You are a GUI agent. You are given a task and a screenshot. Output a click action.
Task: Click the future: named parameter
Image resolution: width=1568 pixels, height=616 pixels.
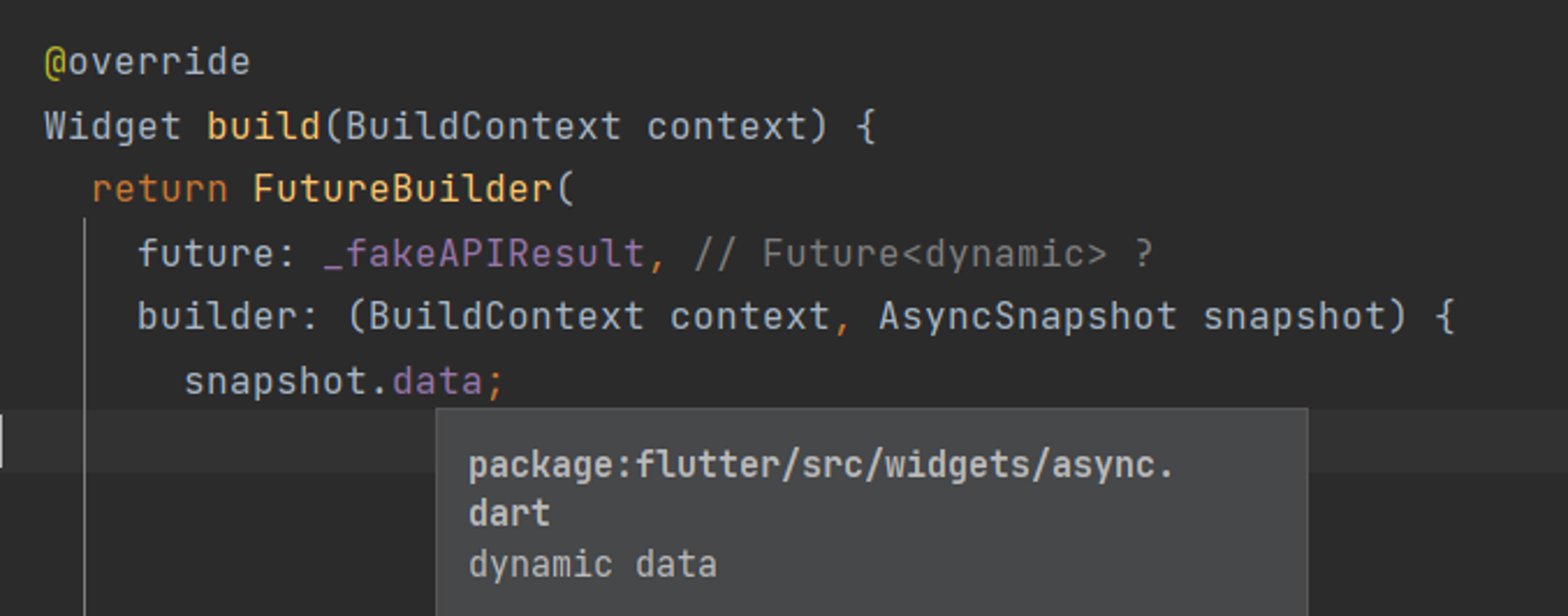[x=216, y=253]
